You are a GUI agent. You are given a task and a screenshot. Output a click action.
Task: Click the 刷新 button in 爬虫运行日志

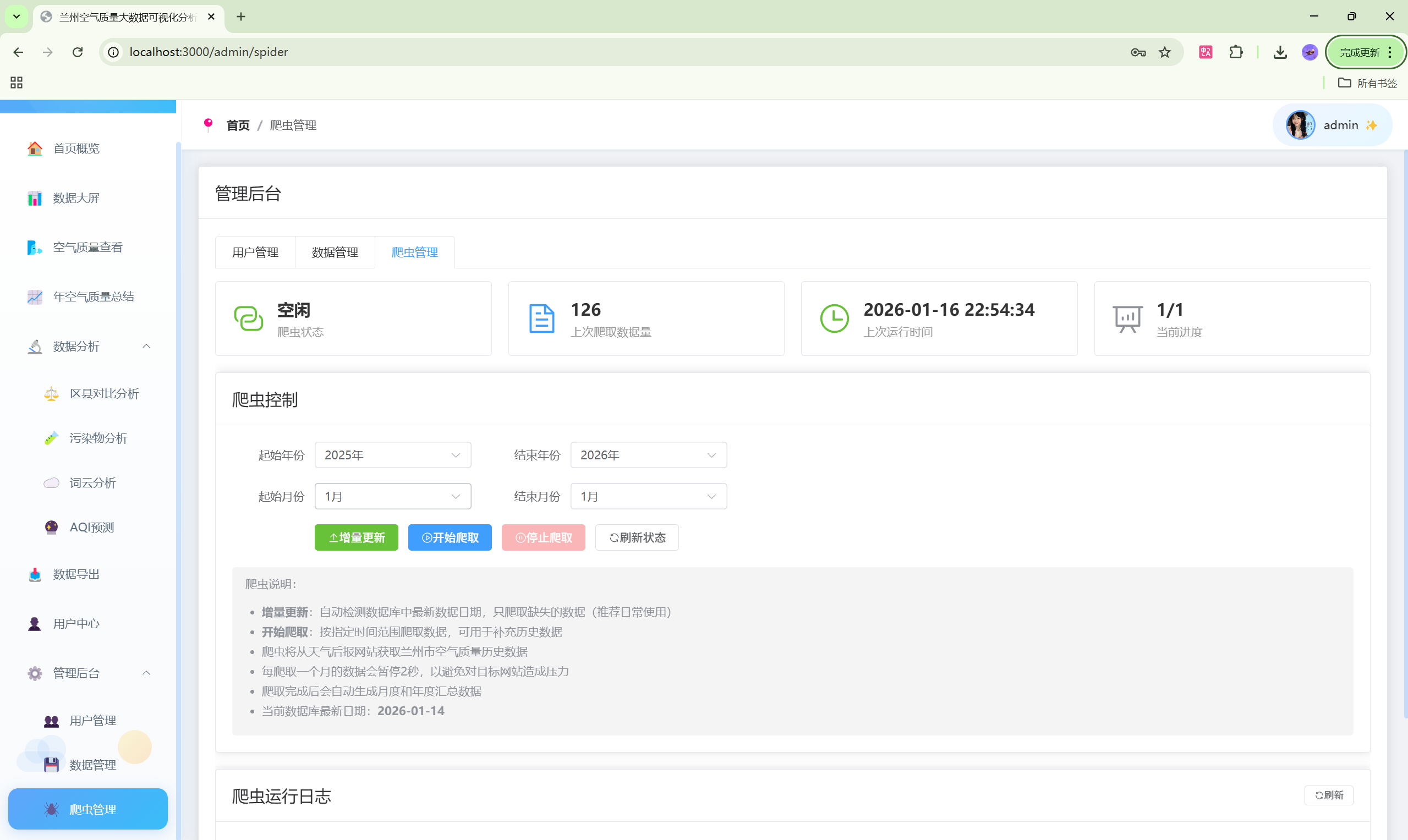(x=1328, y=795)
